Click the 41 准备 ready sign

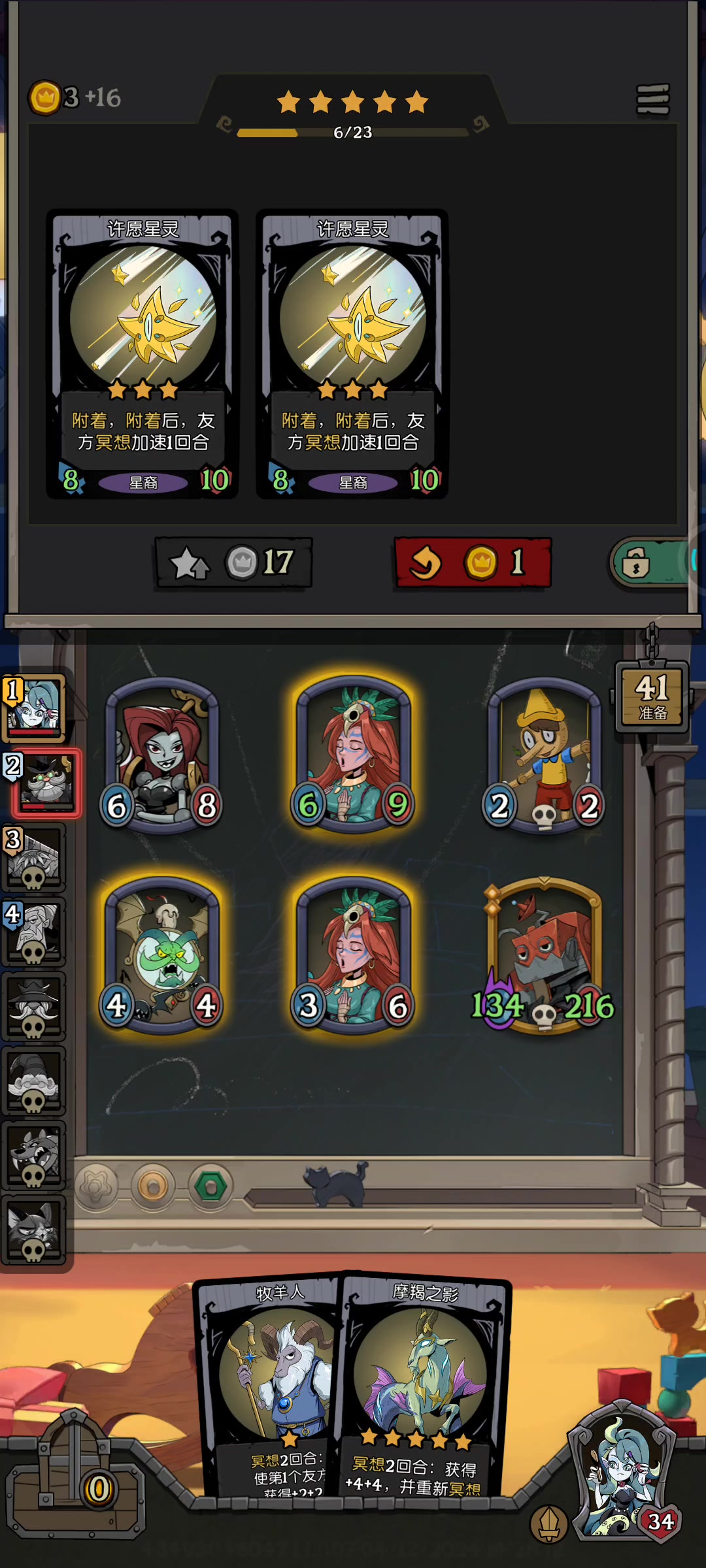652,696
